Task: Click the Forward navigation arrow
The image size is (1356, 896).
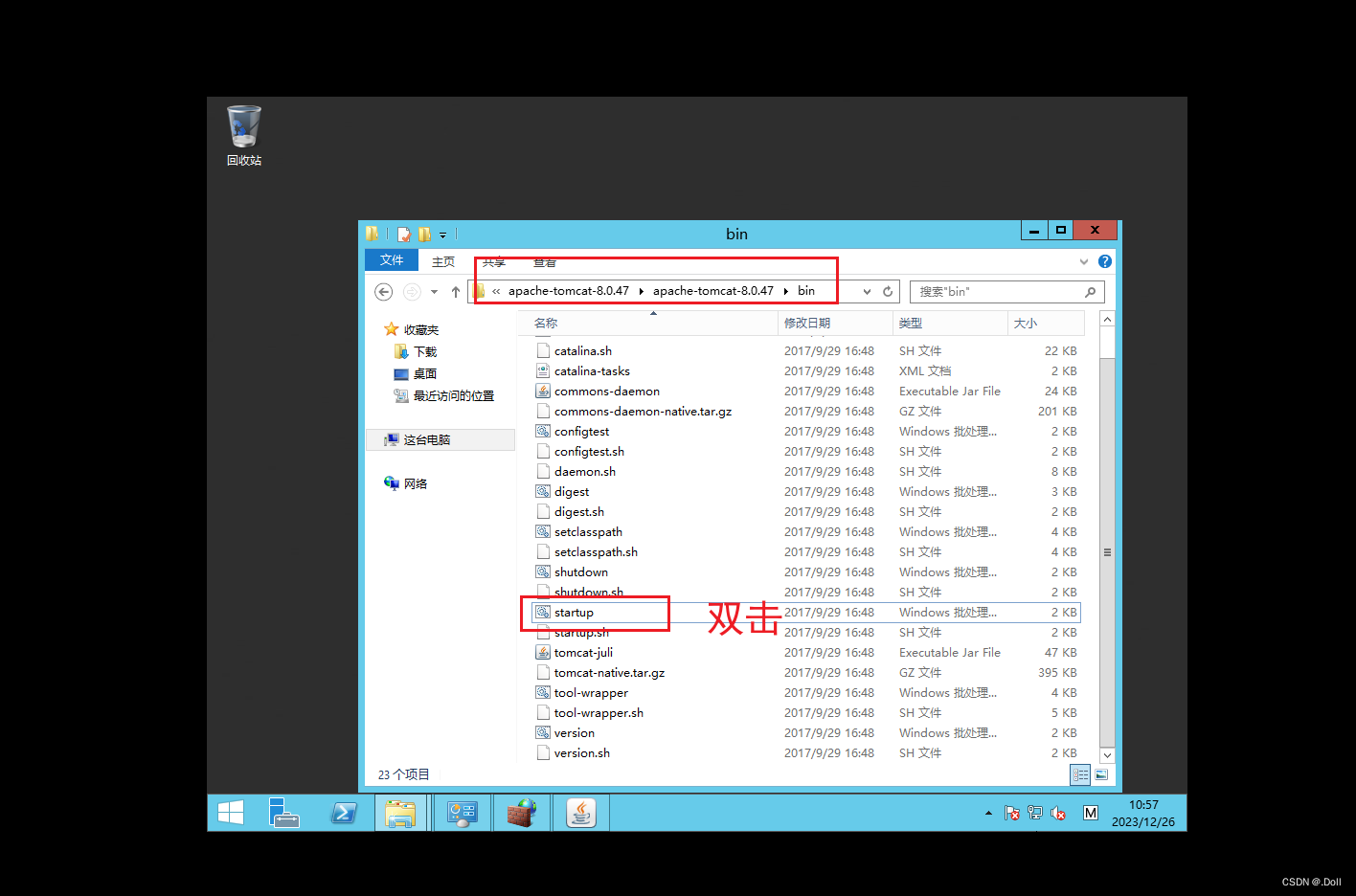Action: pos(412,291)
